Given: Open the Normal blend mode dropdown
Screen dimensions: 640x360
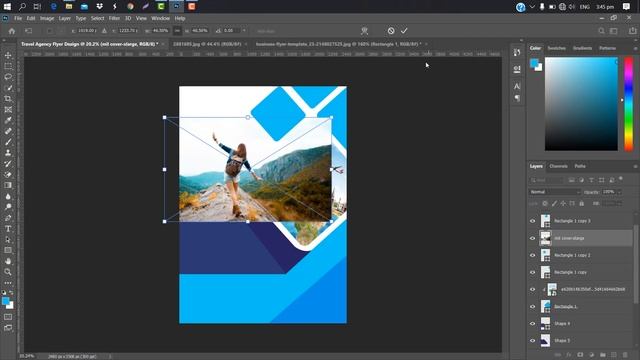Looking at the screenshot, I should click(554, 192).
